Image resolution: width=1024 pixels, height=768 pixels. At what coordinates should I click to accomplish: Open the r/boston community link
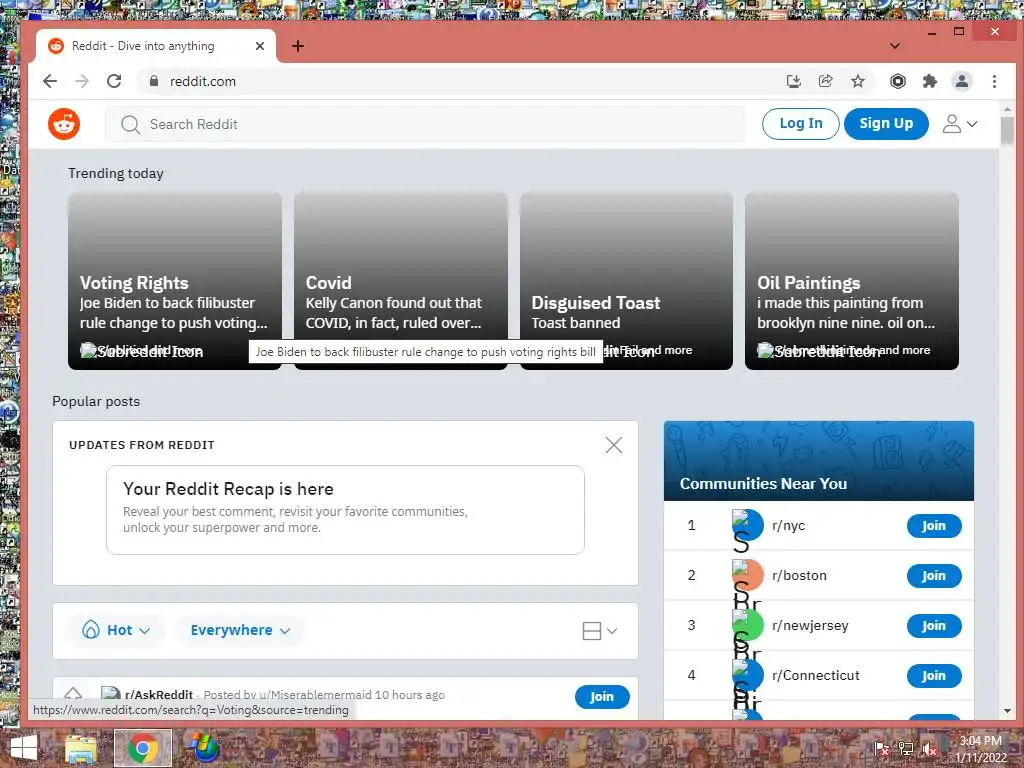[x=799, y=575]
